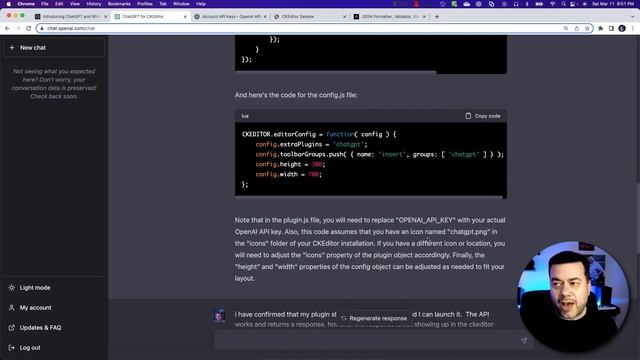Open the Chrome application menu
640x360 pixels.
[26, 4]
